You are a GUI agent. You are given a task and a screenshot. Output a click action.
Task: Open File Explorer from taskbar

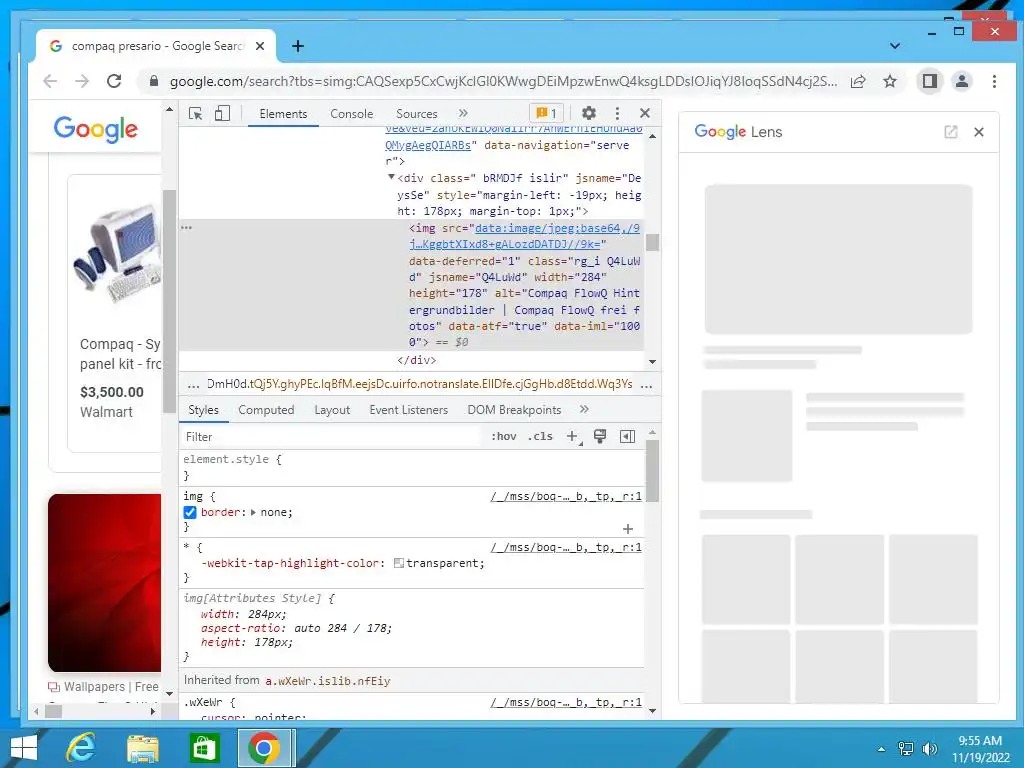tap(143, 748)
